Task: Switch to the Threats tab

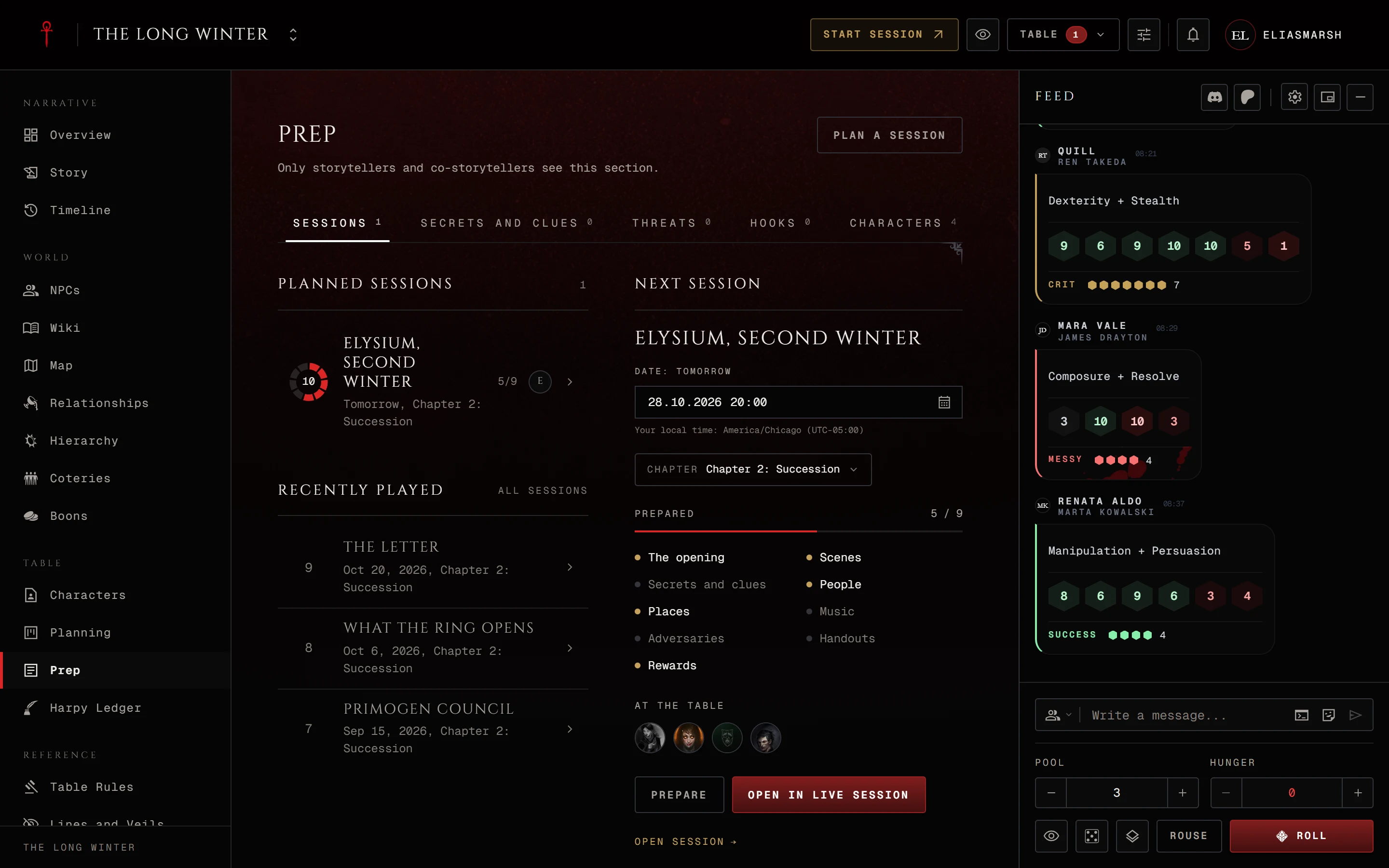Action: click(671, 223)
